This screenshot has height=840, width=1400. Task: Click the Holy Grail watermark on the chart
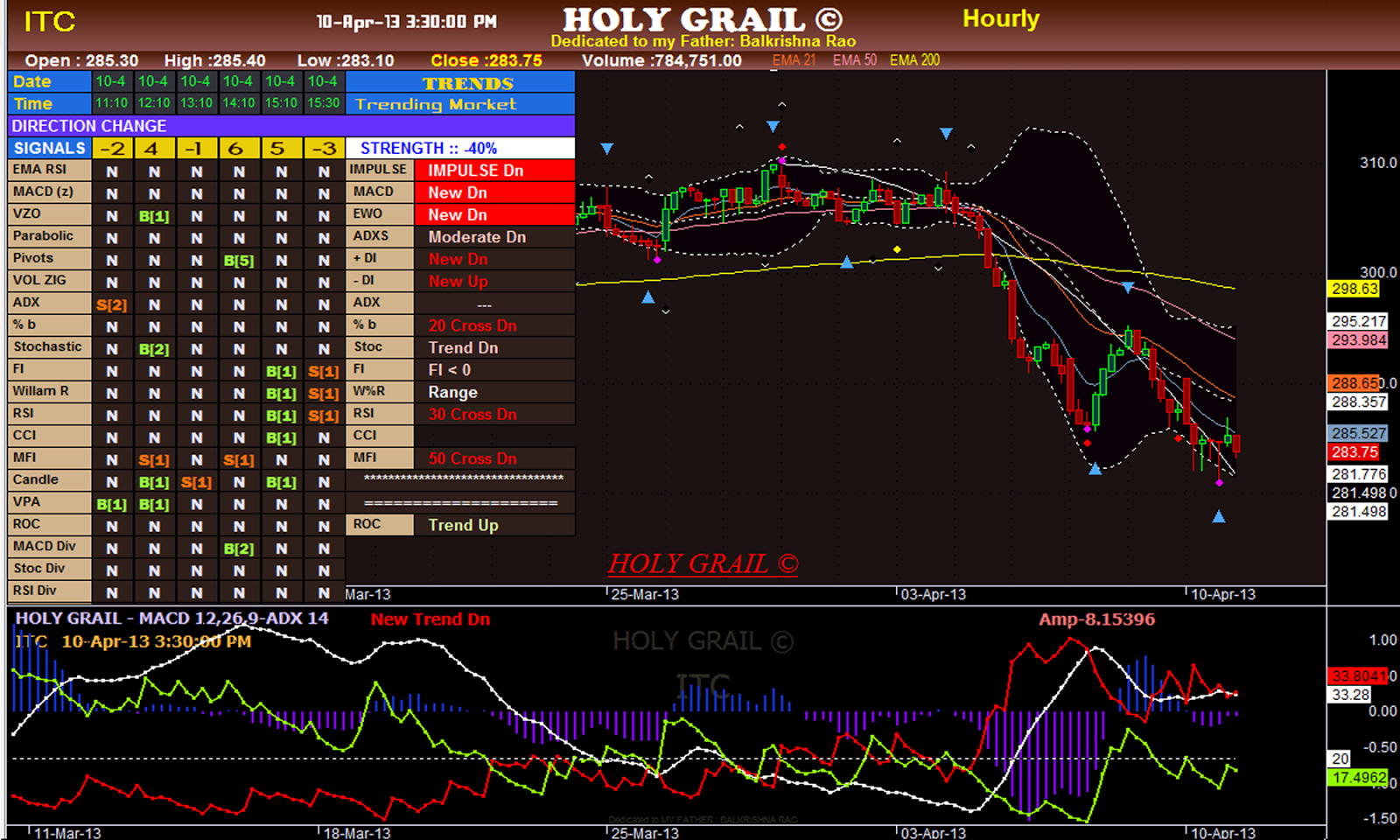[x=702, y=561]
